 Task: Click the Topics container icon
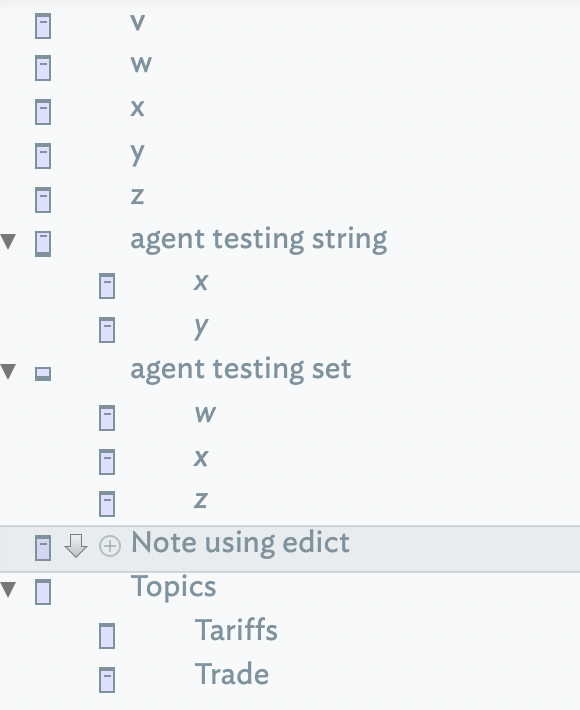click(43, 592)
